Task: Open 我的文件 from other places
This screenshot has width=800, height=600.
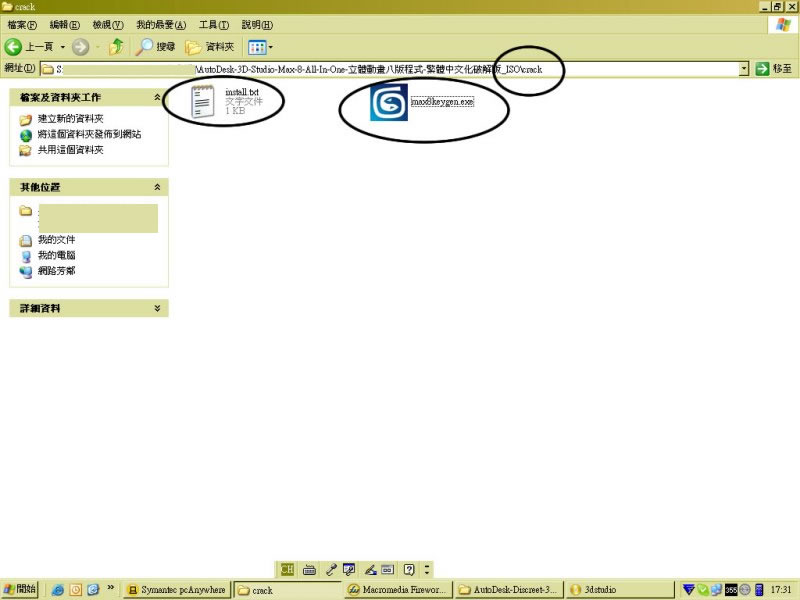Action: pos(56,240)
